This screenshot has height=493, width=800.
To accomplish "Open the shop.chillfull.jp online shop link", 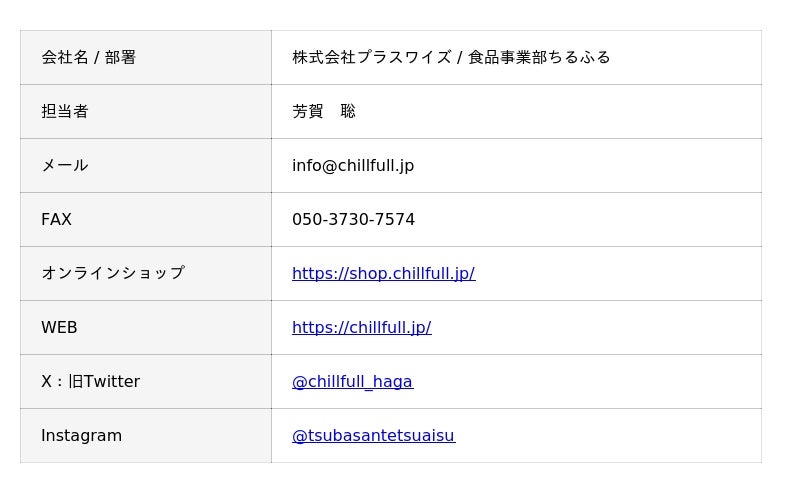I will coord(383,273).
